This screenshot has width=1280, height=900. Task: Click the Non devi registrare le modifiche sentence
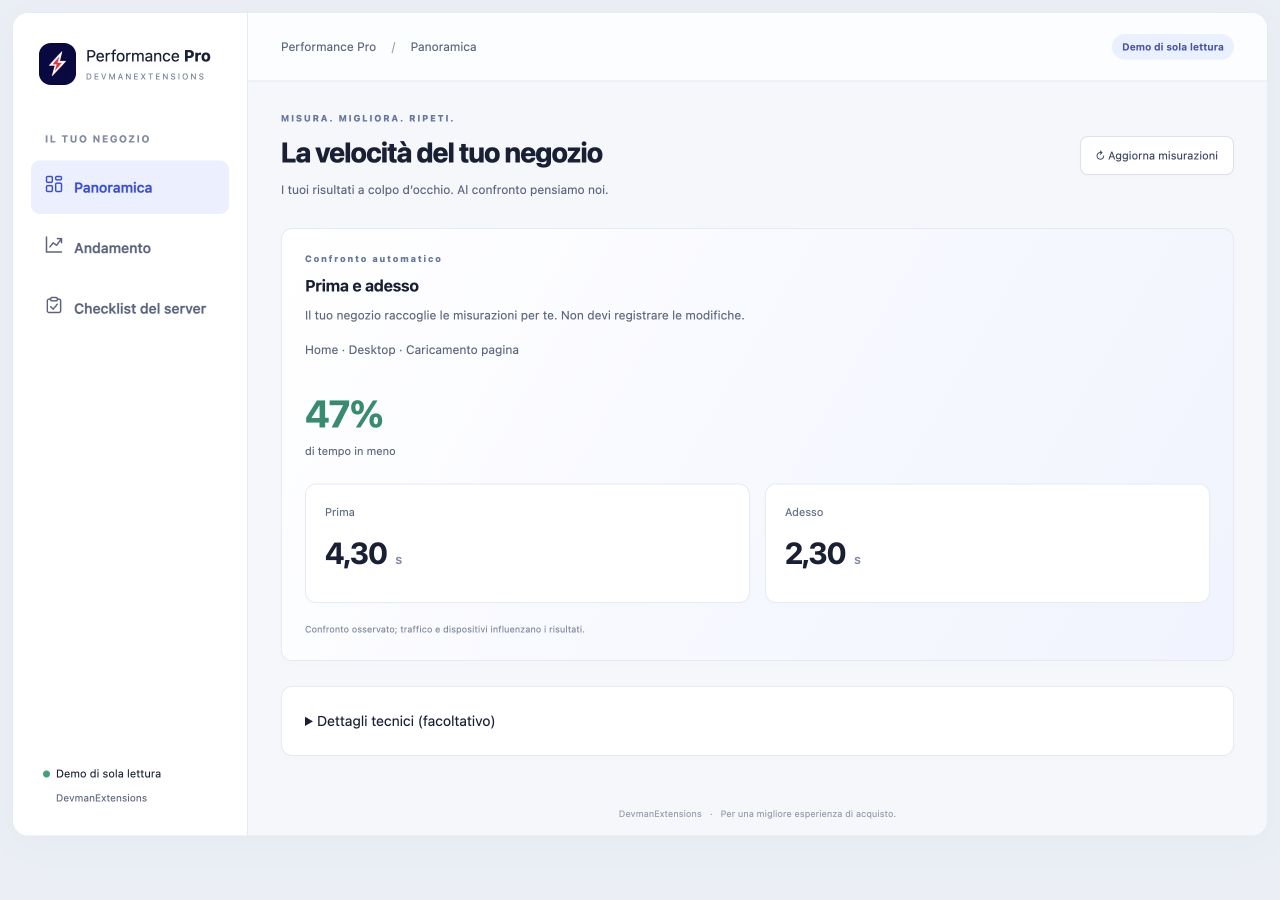tap(653, 315)
